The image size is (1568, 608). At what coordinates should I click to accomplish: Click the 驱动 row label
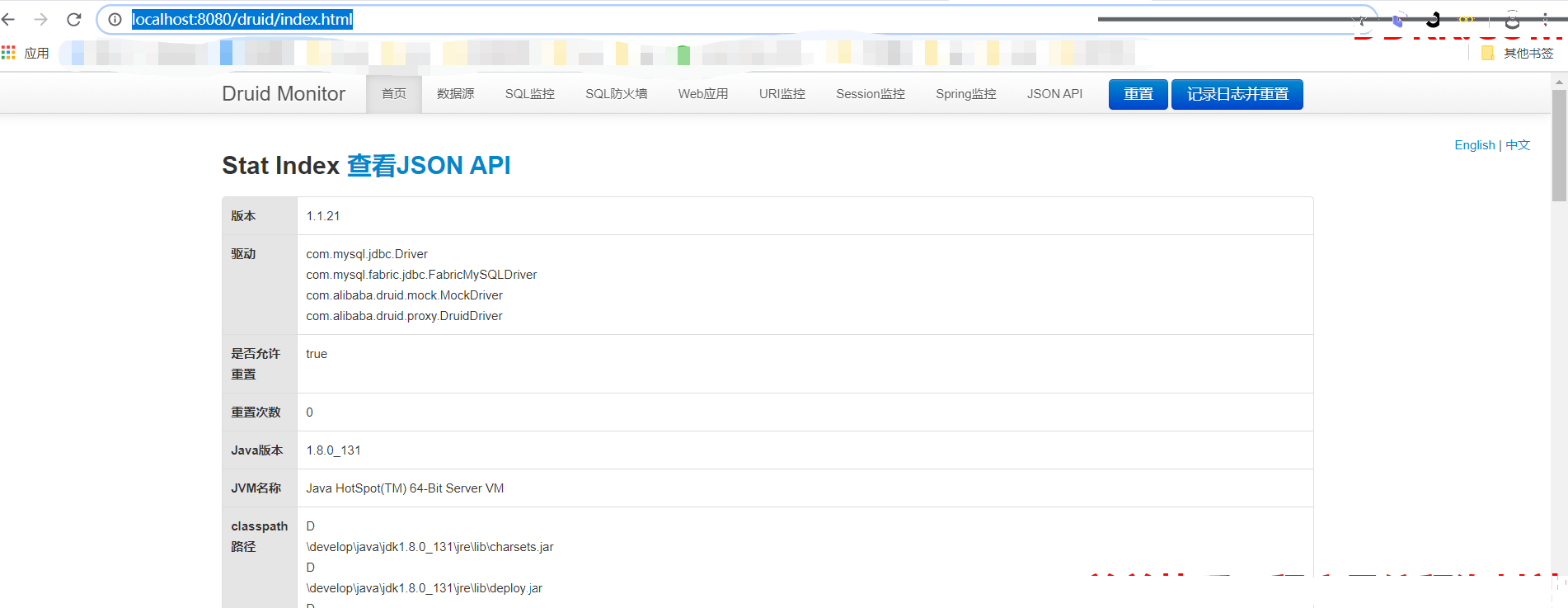click(243, 254)
